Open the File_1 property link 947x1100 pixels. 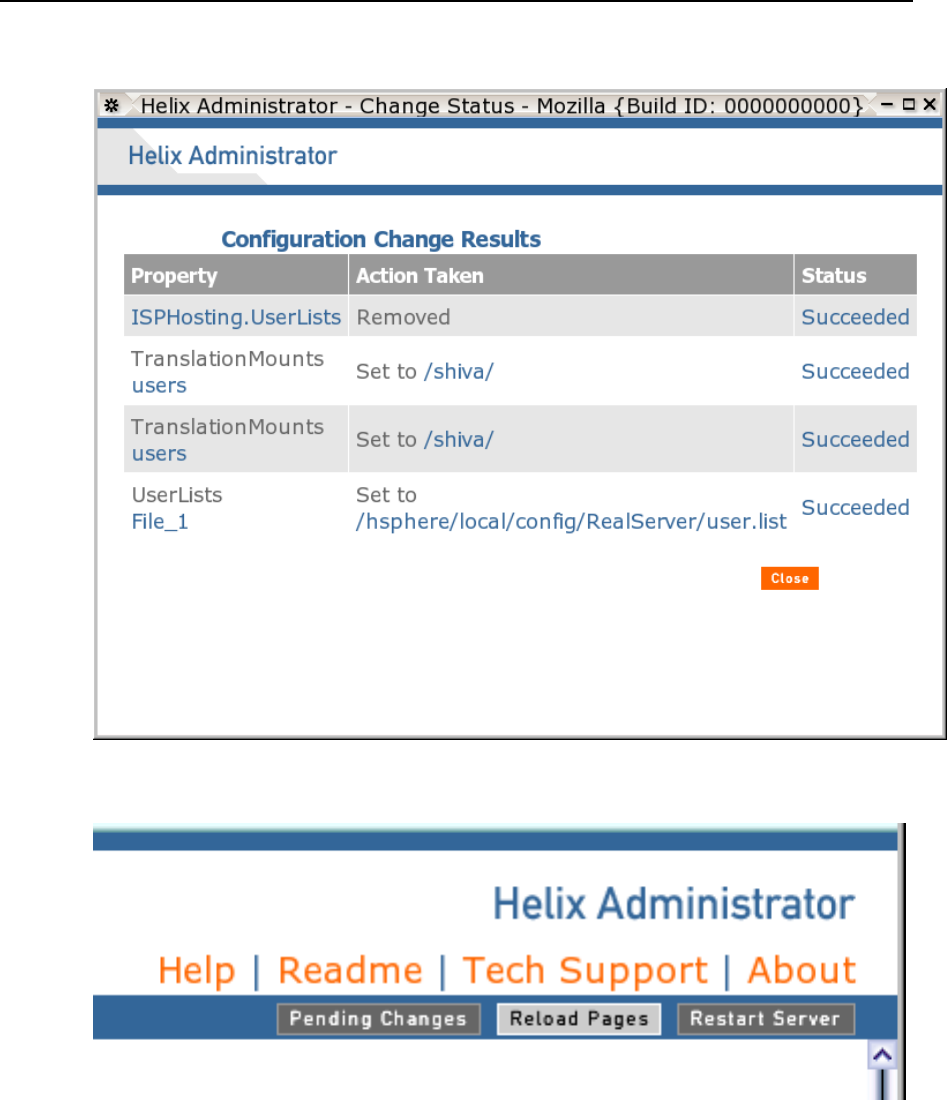[x=160, y=521]
